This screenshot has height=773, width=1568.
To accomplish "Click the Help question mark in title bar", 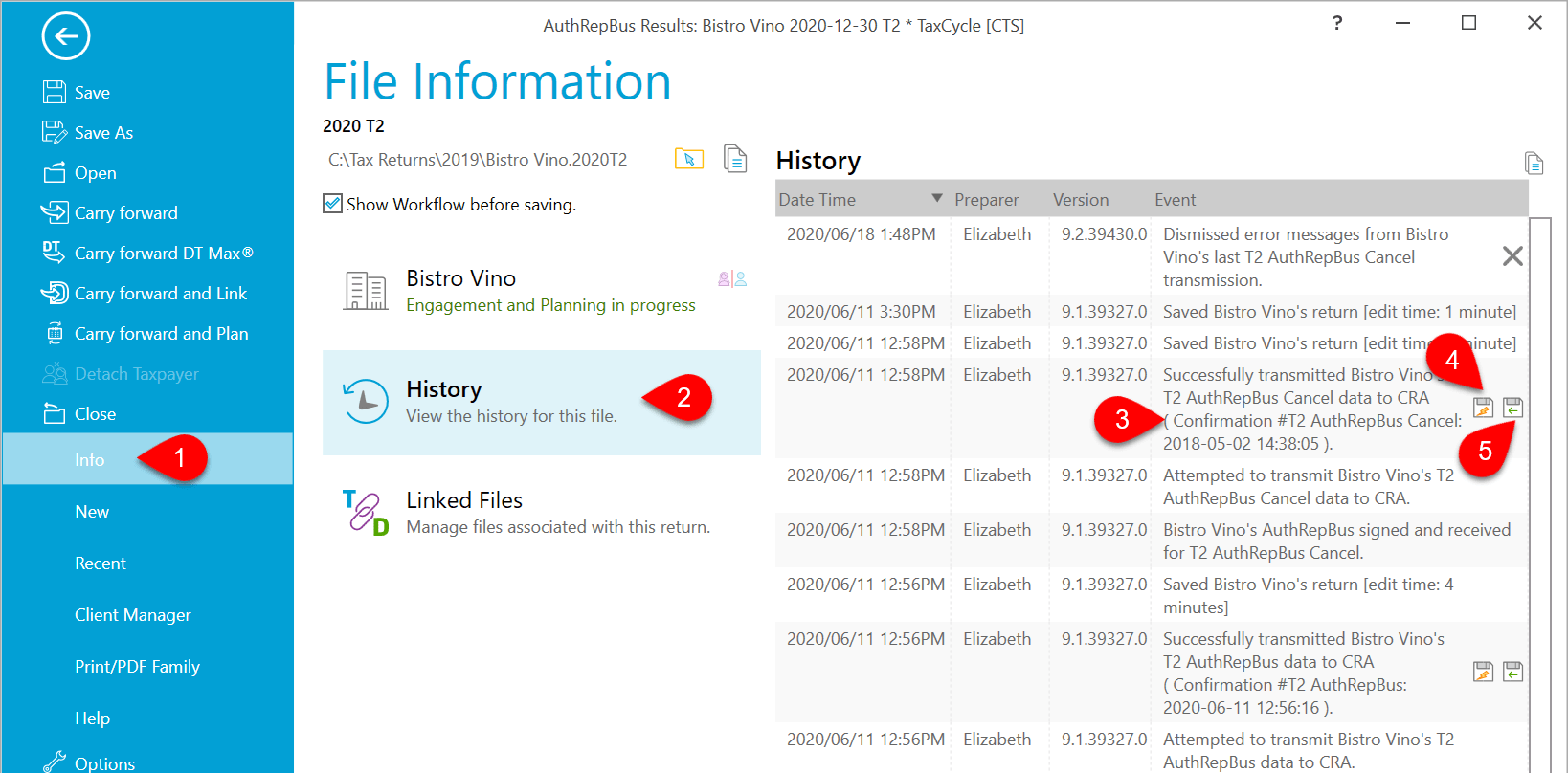I will (1337, 23).
